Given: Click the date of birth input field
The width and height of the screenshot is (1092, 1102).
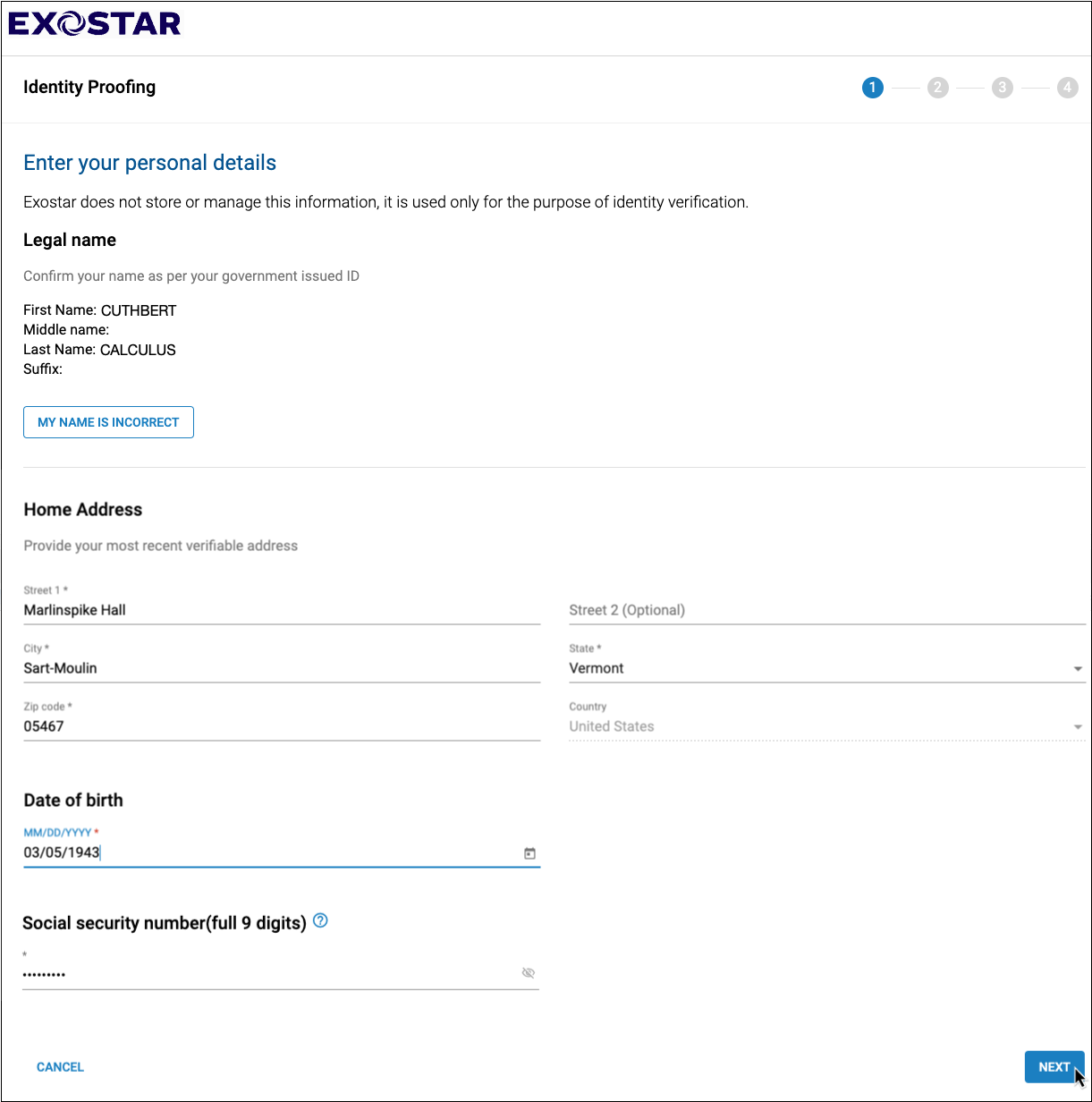Looking at the screenshot, I should point(268,853).
